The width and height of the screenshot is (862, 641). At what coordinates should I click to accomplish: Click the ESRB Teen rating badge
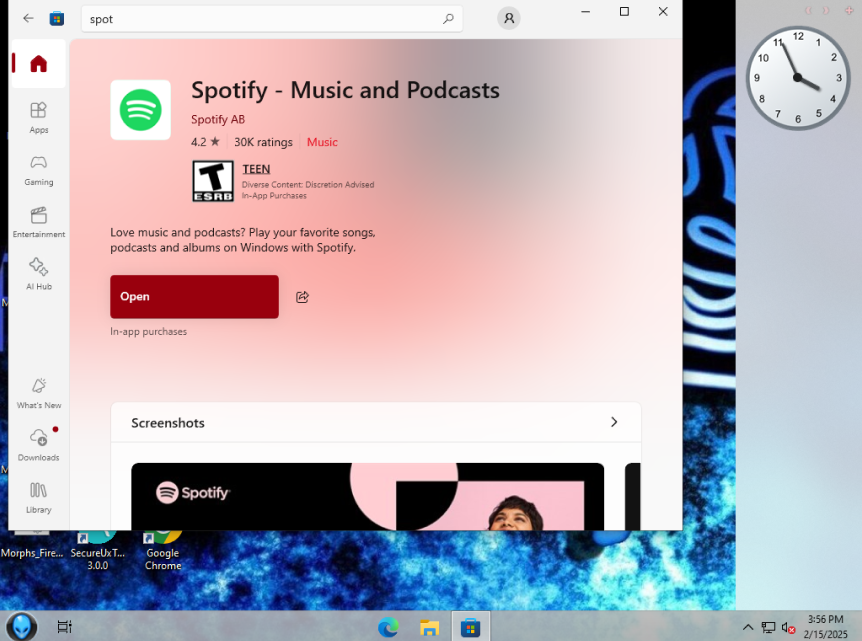213,181
